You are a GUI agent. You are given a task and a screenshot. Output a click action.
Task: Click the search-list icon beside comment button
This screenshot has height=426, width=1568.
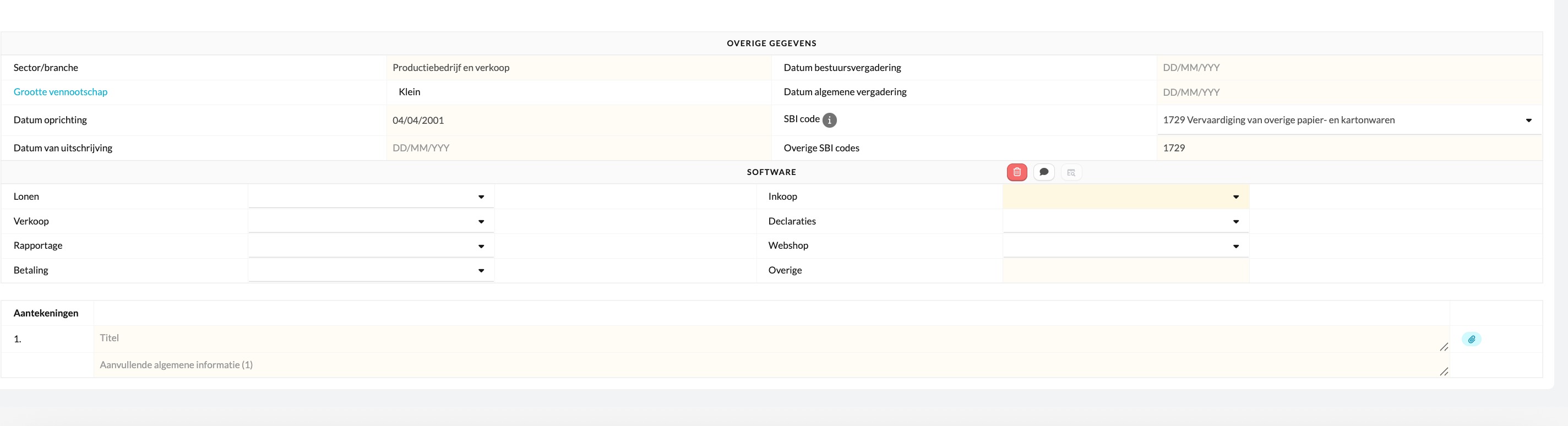pyautogui.click(x=1071, y=173)
